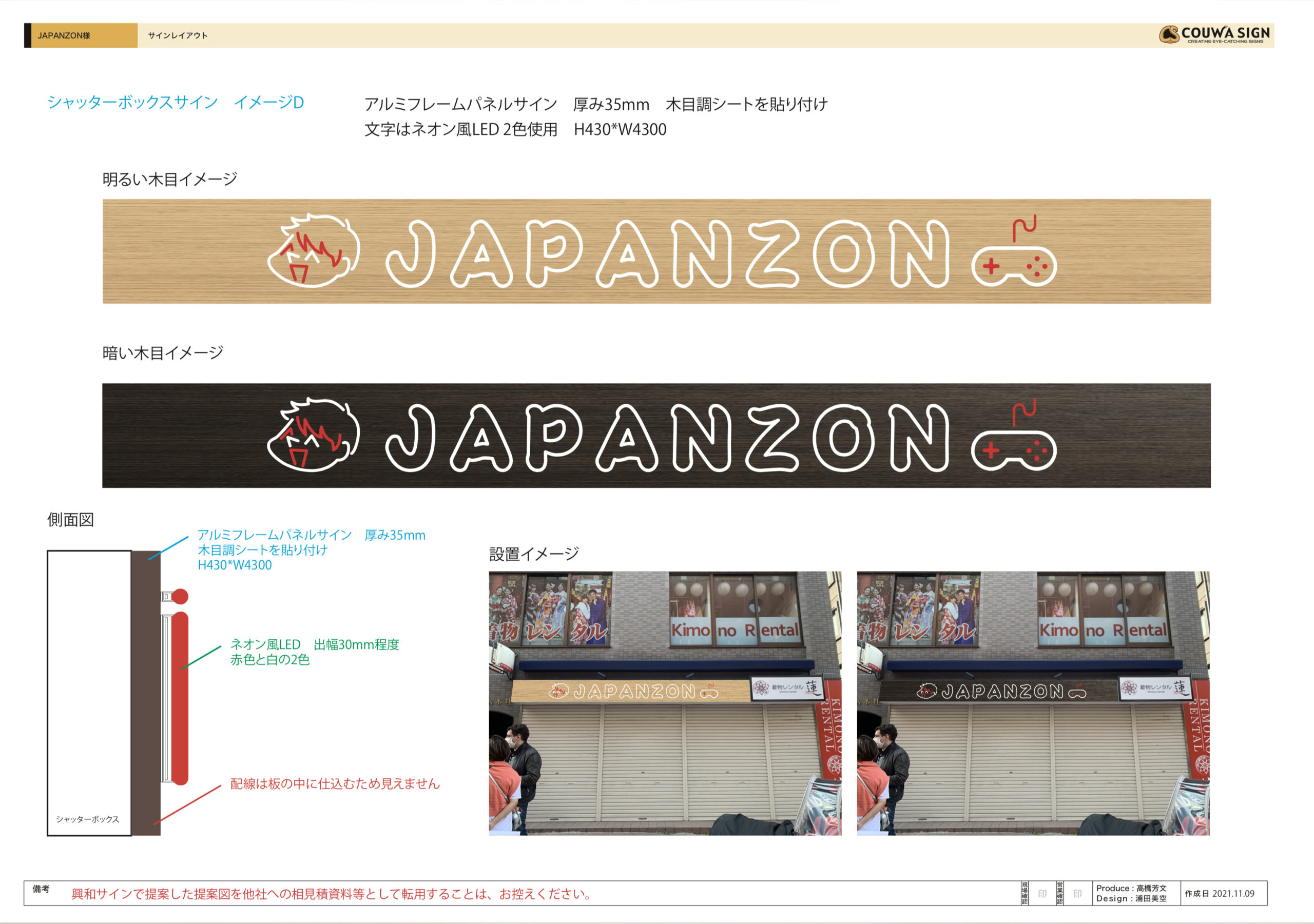Screen dimensions: 1314x924
Task: Select the blue 木目調シートを貼り付け annotation
Action: (263, 550)
